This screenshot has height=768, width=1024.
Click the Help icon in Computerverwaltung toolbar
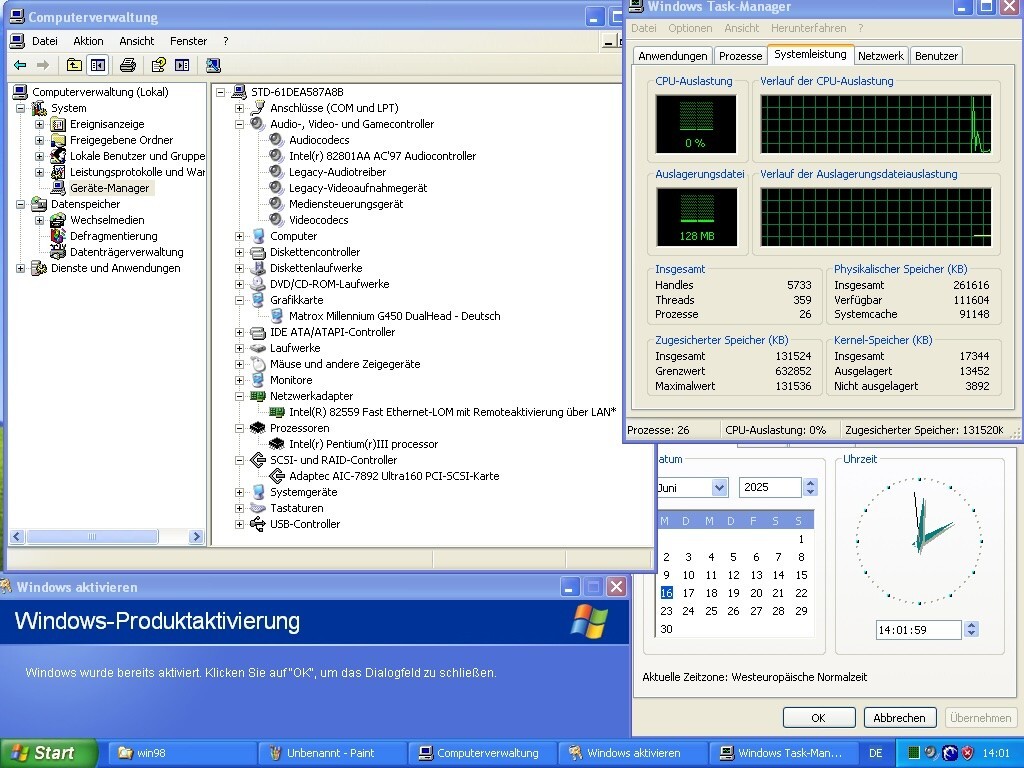[x=159, y=65]
